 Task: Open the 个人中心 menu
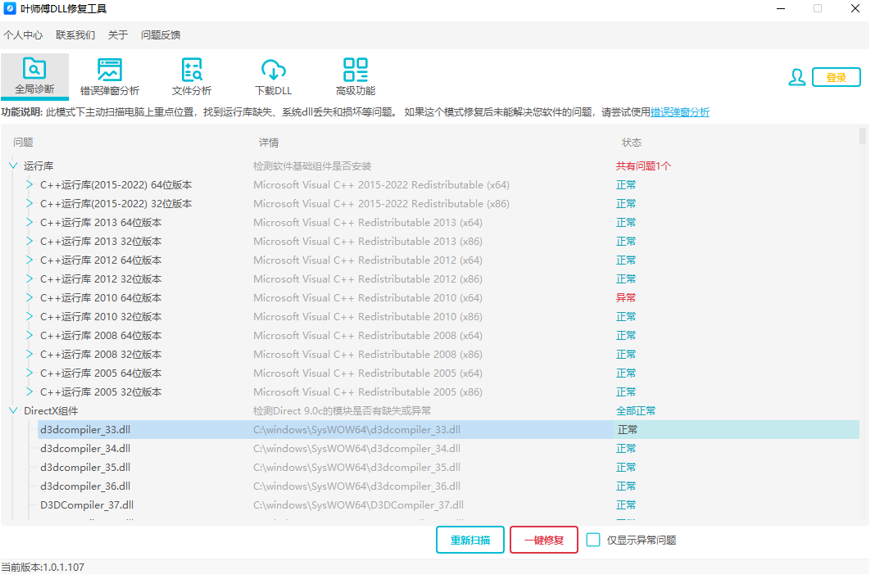23,35
